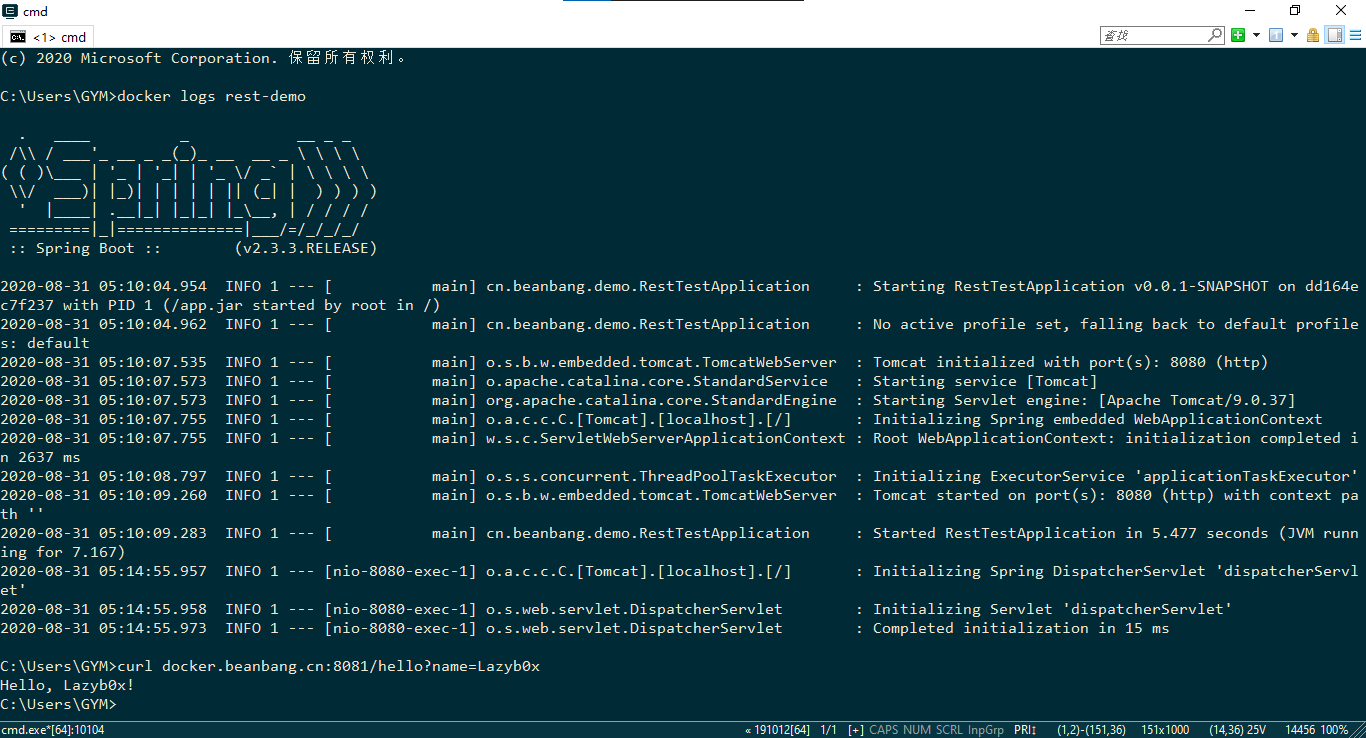Viewport: 1366px width, 738px height.
Task: Click the cmd window system menu icon
Action: coord(10,11)
